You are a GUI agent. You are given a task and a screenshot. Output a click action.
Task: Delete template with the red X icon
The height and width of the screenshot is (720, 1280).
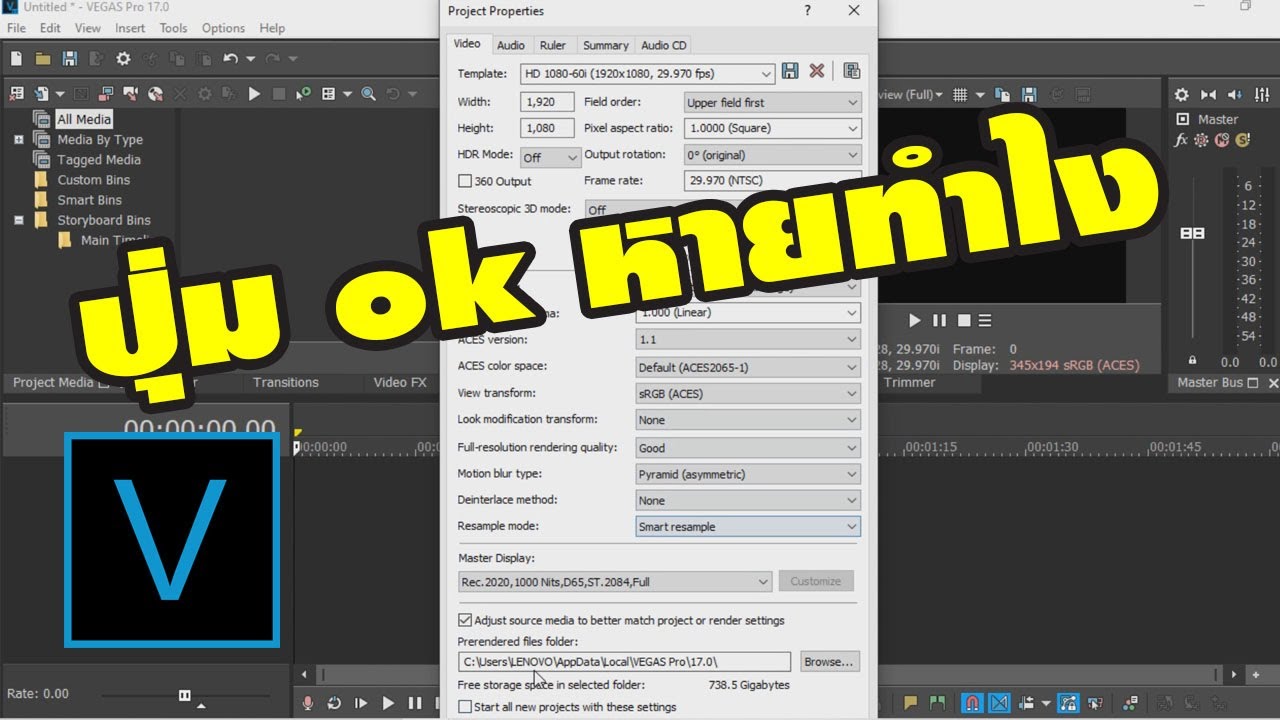point(817,71)
